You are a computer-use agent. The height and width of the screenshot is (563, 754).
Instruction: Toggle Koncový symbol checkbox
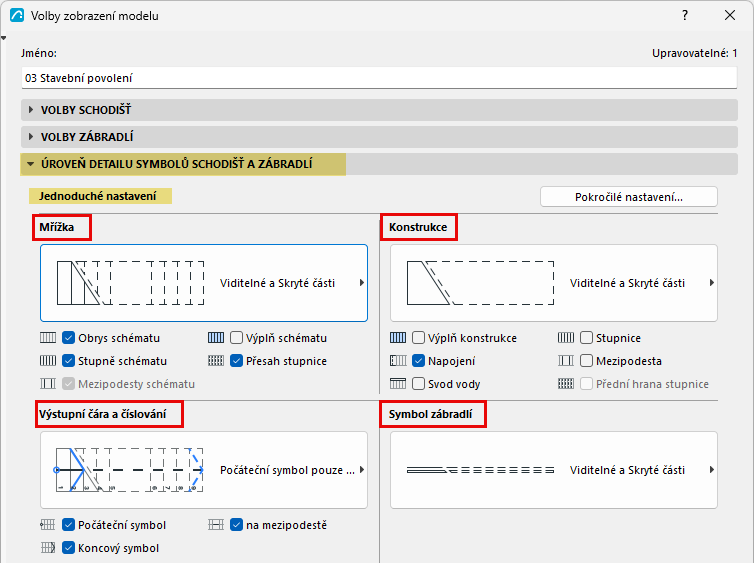(x=69, y=548)
